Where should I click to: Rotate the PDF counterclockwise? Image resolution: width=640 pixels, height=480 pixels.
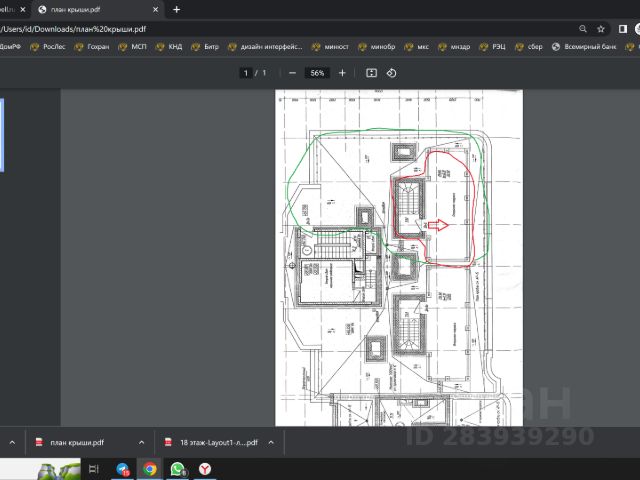point(391,73)
